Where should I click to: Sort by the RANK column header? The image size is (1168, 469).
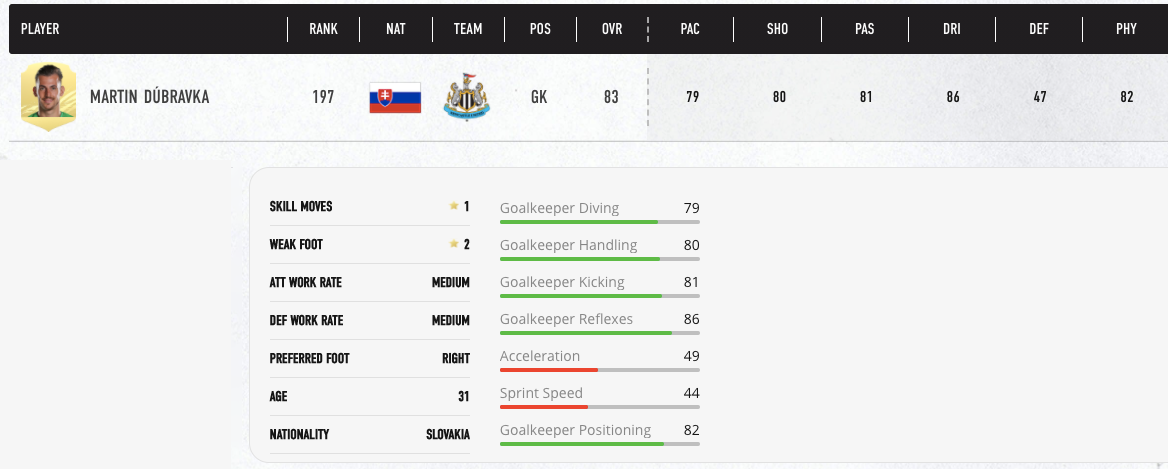pyautogui.click(x=323, y=29)
